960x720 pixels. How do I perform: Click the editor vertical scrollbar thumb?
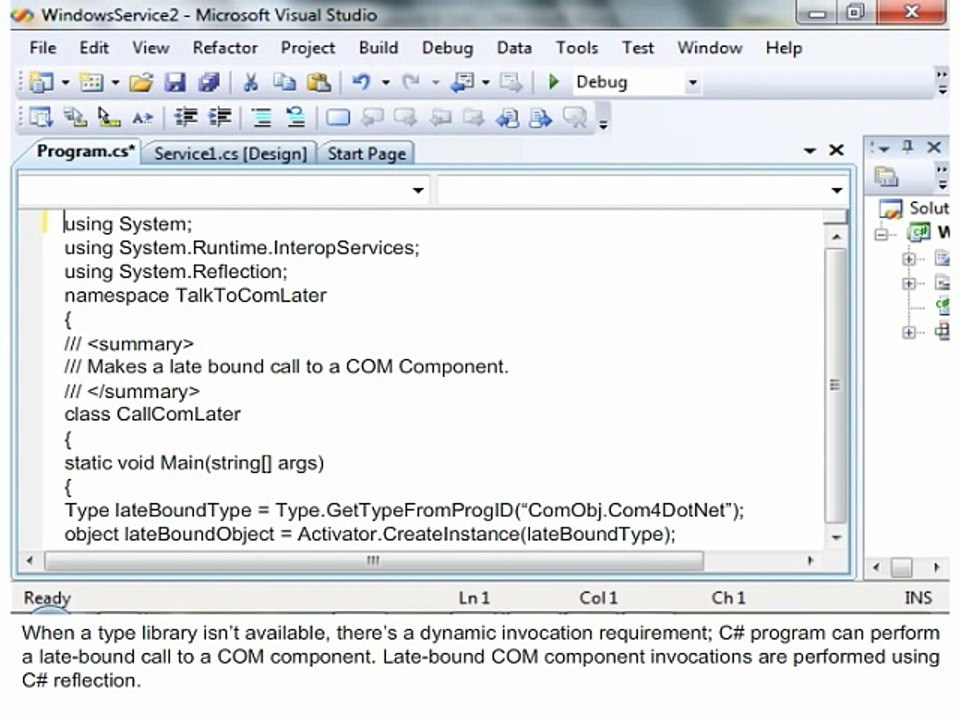click(x=836, y=385)
